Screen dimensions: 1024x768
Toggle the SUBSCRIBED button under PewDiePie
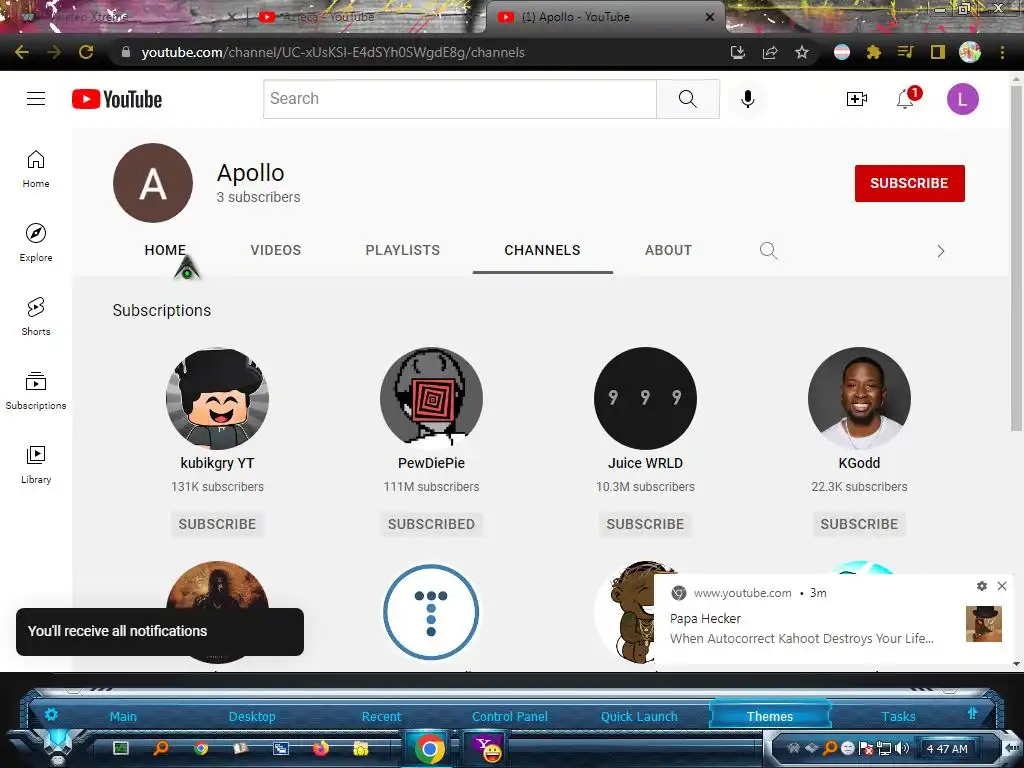tap(431, 524)
